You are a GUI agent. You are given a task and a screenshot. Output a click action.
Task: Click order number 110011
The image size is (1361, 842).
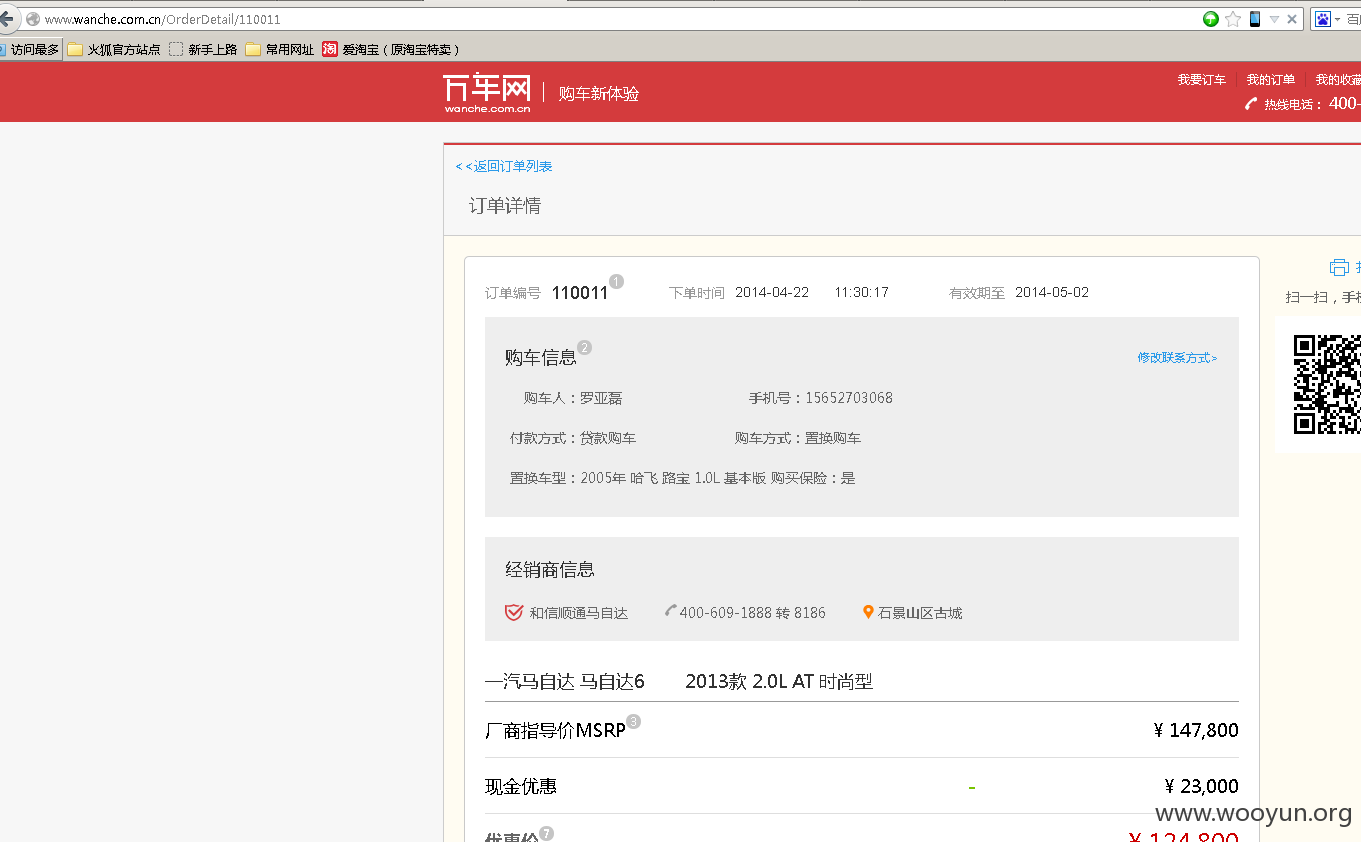580,293
